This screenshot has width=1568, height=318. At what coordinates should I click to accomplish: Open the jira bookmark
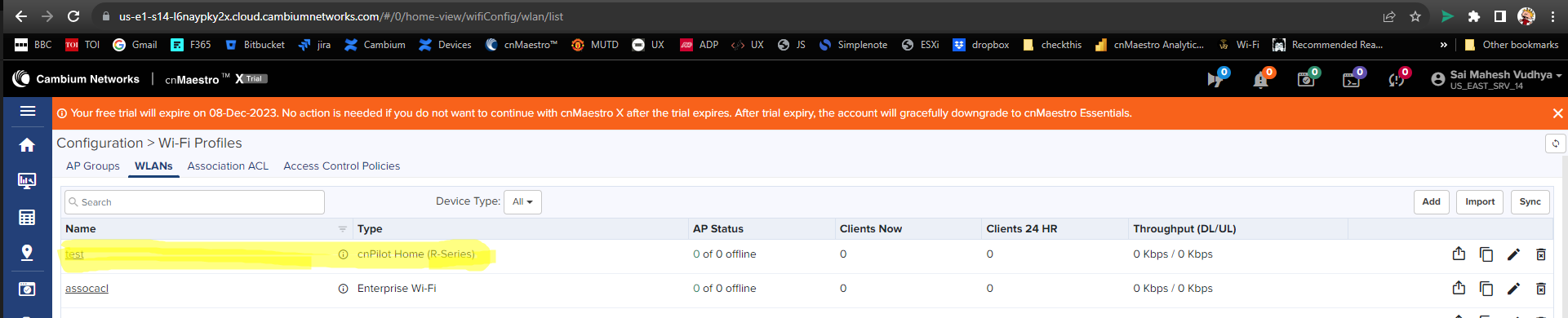314,45
